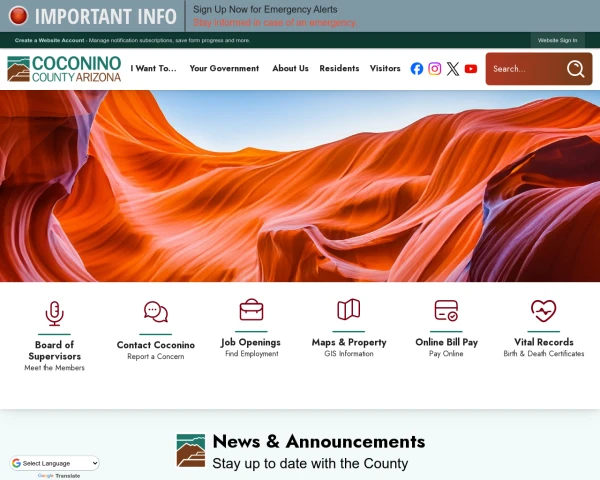Click the News & Announcements heading
This screenshot has height=480, width=600.
(x=319, y=441)
